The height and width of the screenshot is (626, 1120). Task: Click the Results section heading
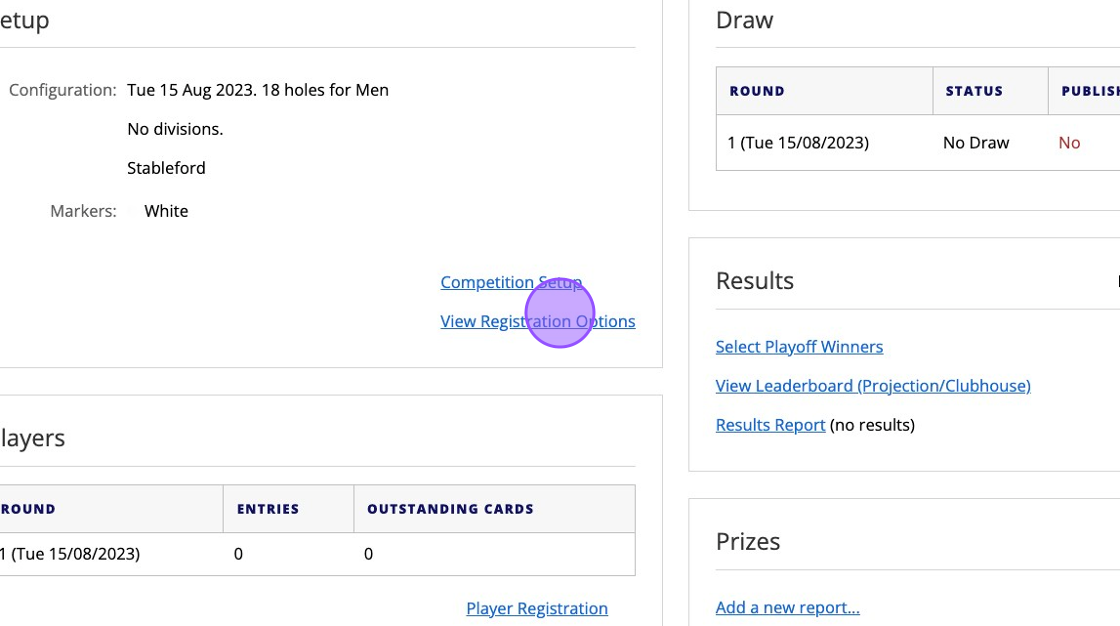[x=755, y=281]
